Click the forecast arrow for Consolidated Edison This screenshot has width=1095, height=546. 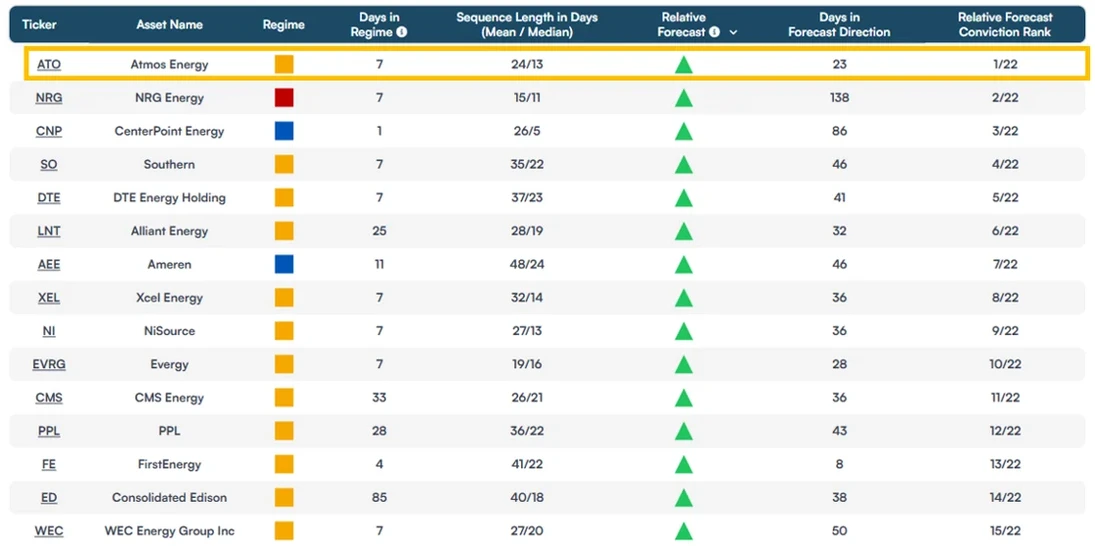(684, 498)
